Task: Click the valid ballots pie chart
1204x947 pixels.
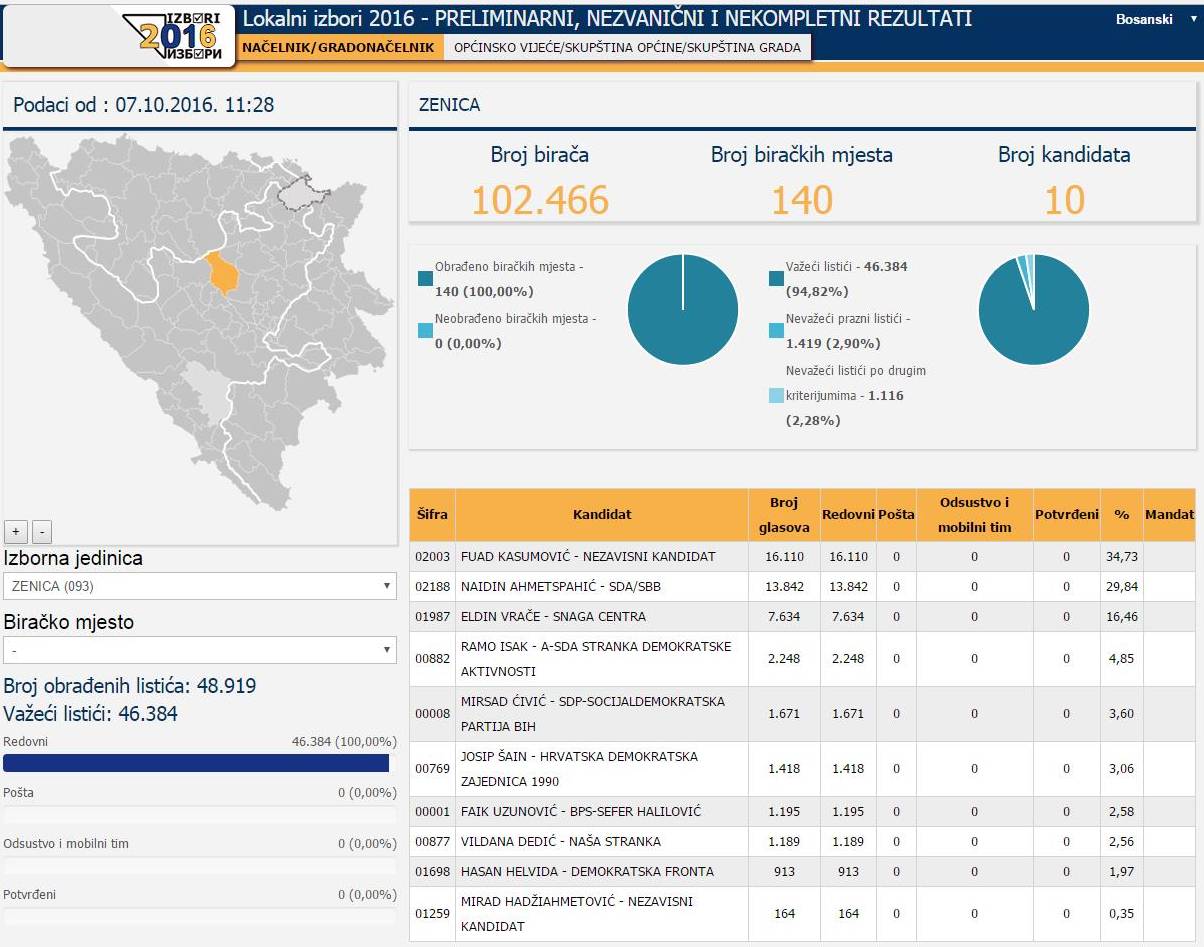Action: tap(1033, 310)
